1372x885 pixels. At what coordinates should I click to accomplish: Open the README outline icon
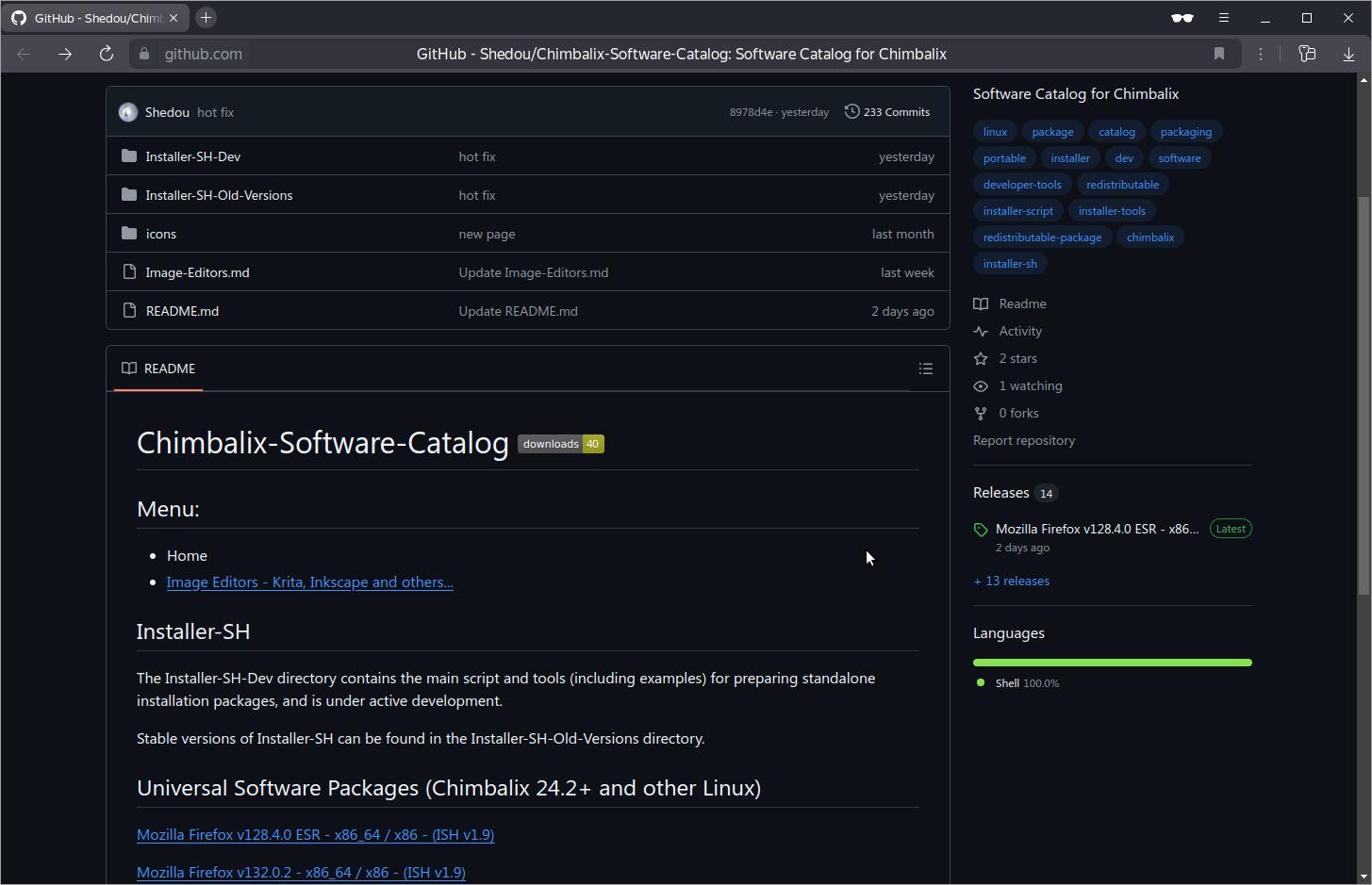coord(925,369)
